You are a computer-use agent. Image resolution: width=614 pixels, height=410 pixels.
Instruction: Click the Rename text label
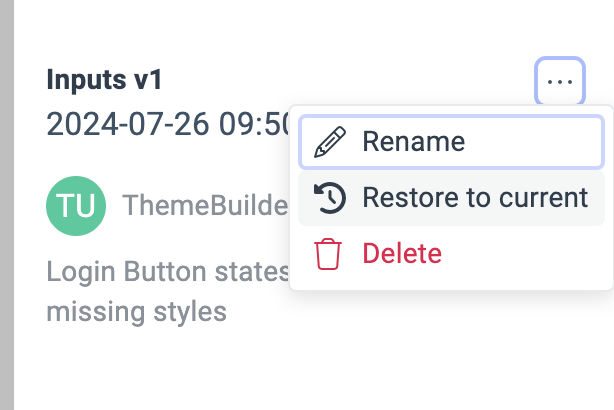pyautogui.click(x=413, y=142)
